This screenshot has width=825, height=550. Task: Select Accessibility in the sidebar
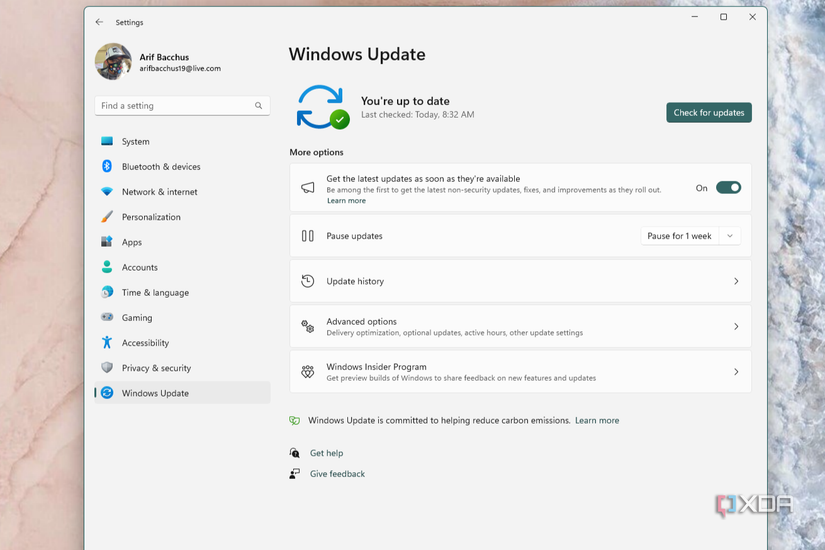tap(183, 343)
